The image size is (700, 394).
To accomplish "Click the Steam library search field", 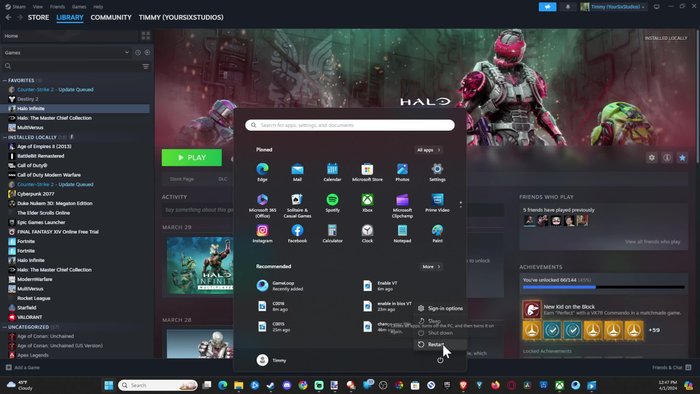I will [71, 66].
